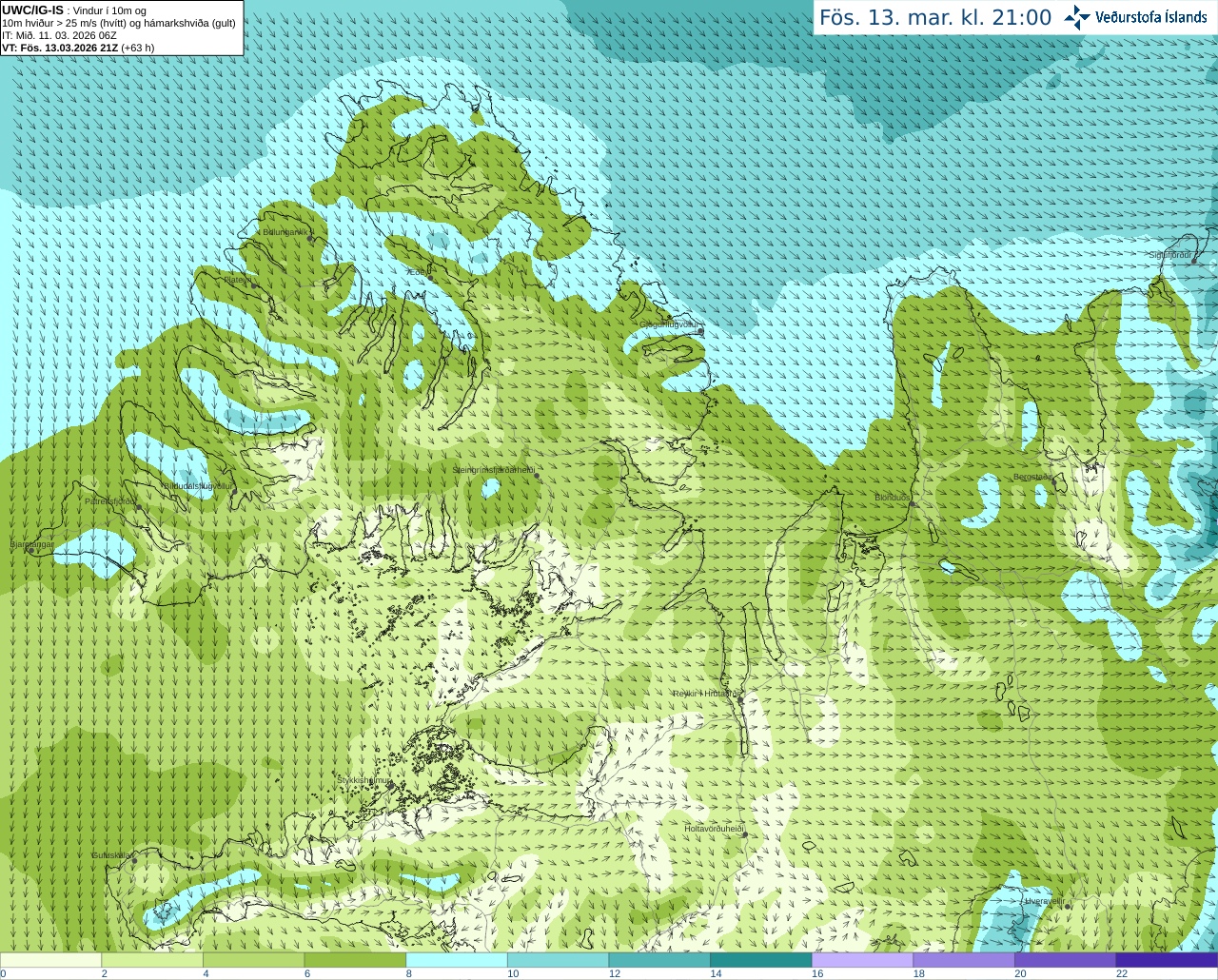
Task: Click the Bergstaðir station label
Action: (1033, 477)
